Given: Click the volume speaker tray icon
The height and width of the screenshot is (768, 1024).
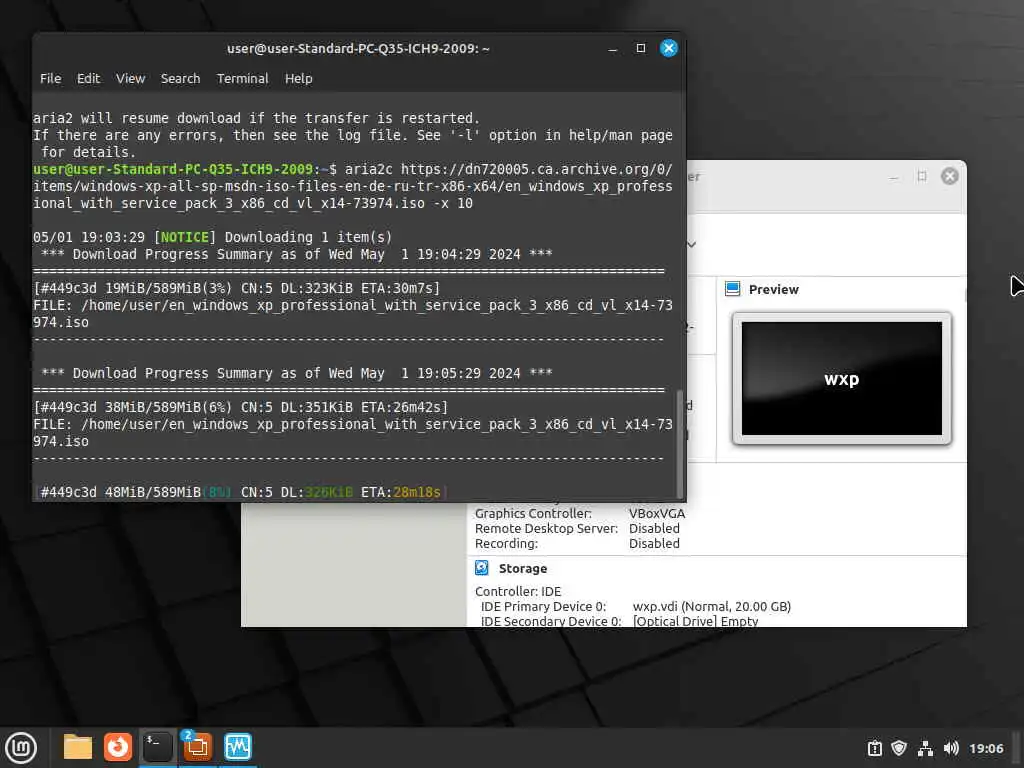Looking at the screenshot, I should tap(950, 748).
